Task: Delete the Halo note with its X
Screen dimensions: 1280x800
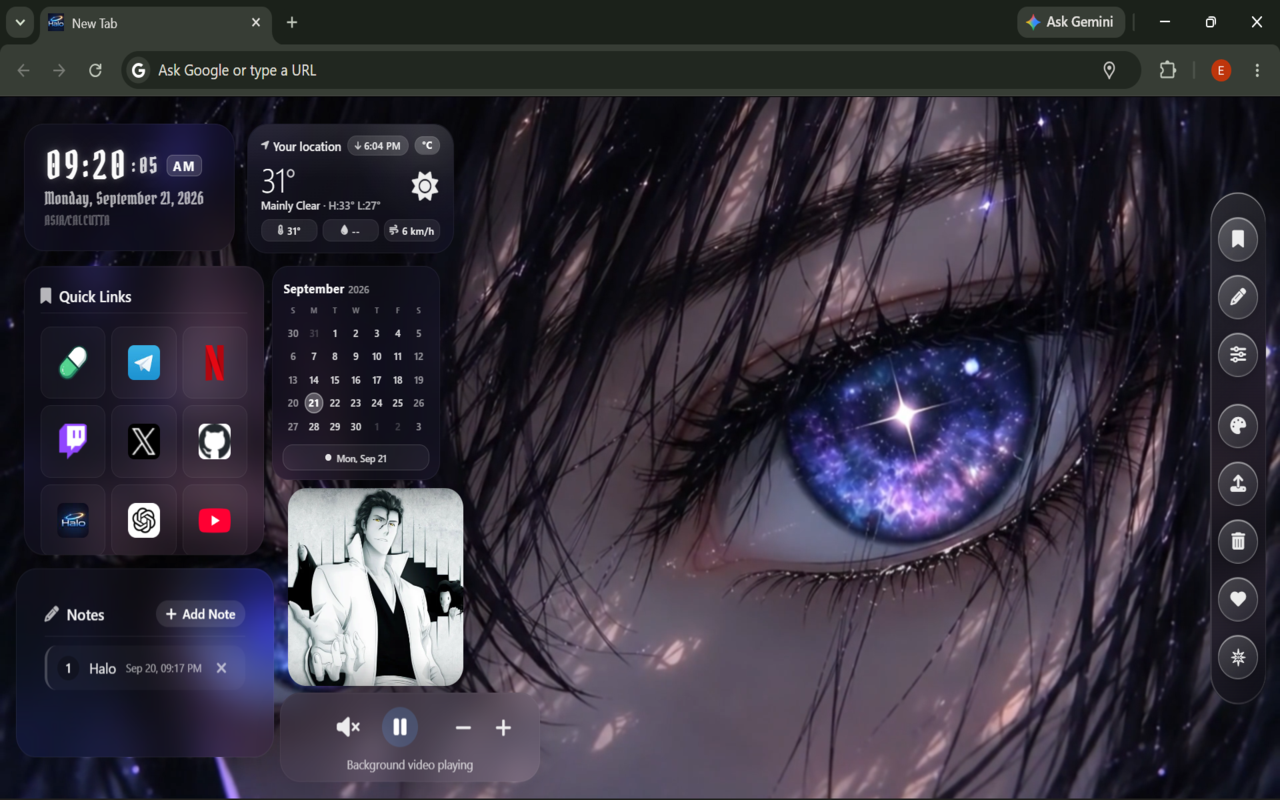Action: (x=222, y=668)
